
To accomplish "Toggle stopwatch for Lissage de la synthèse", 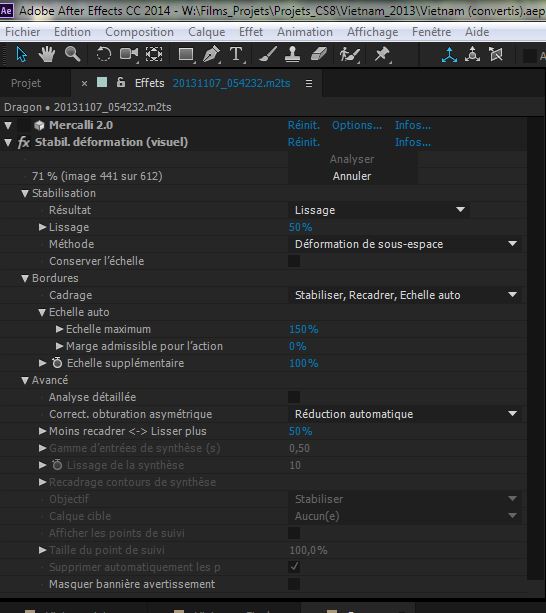I will (x=57, y=465).
